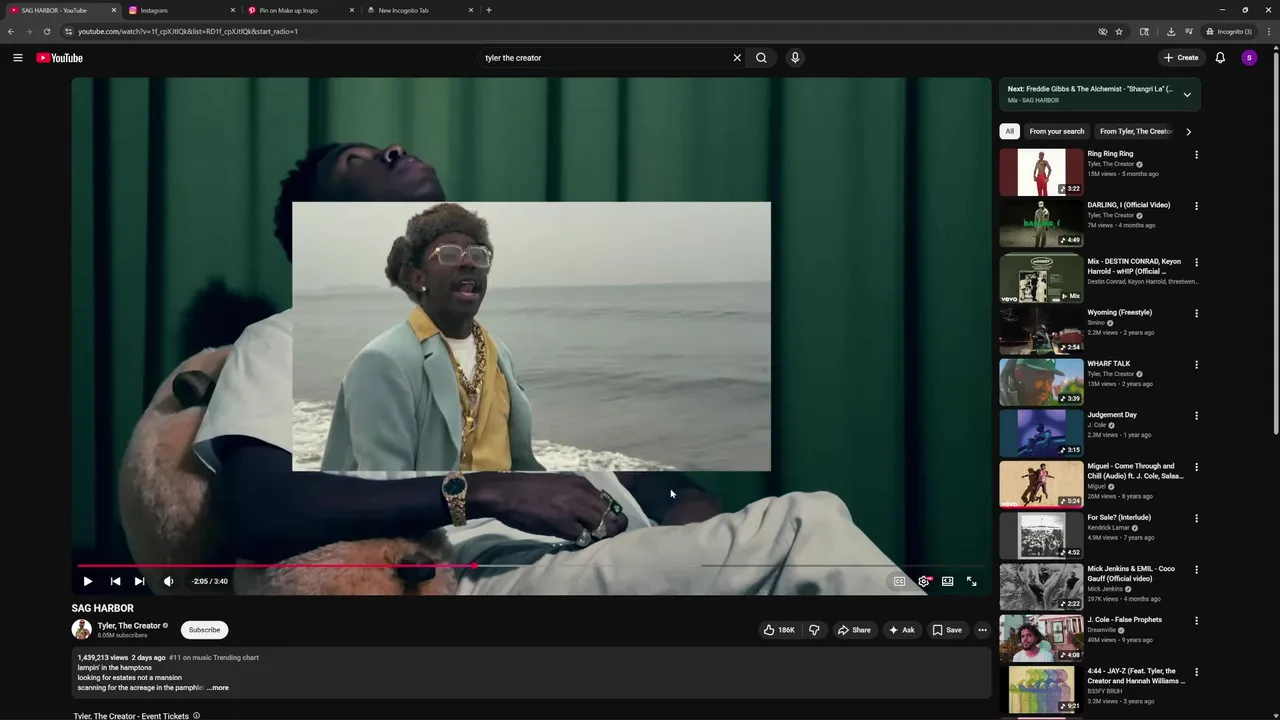Open DARLING, I (Official Video) title

pyautogui.click(x=1128, y=205)
